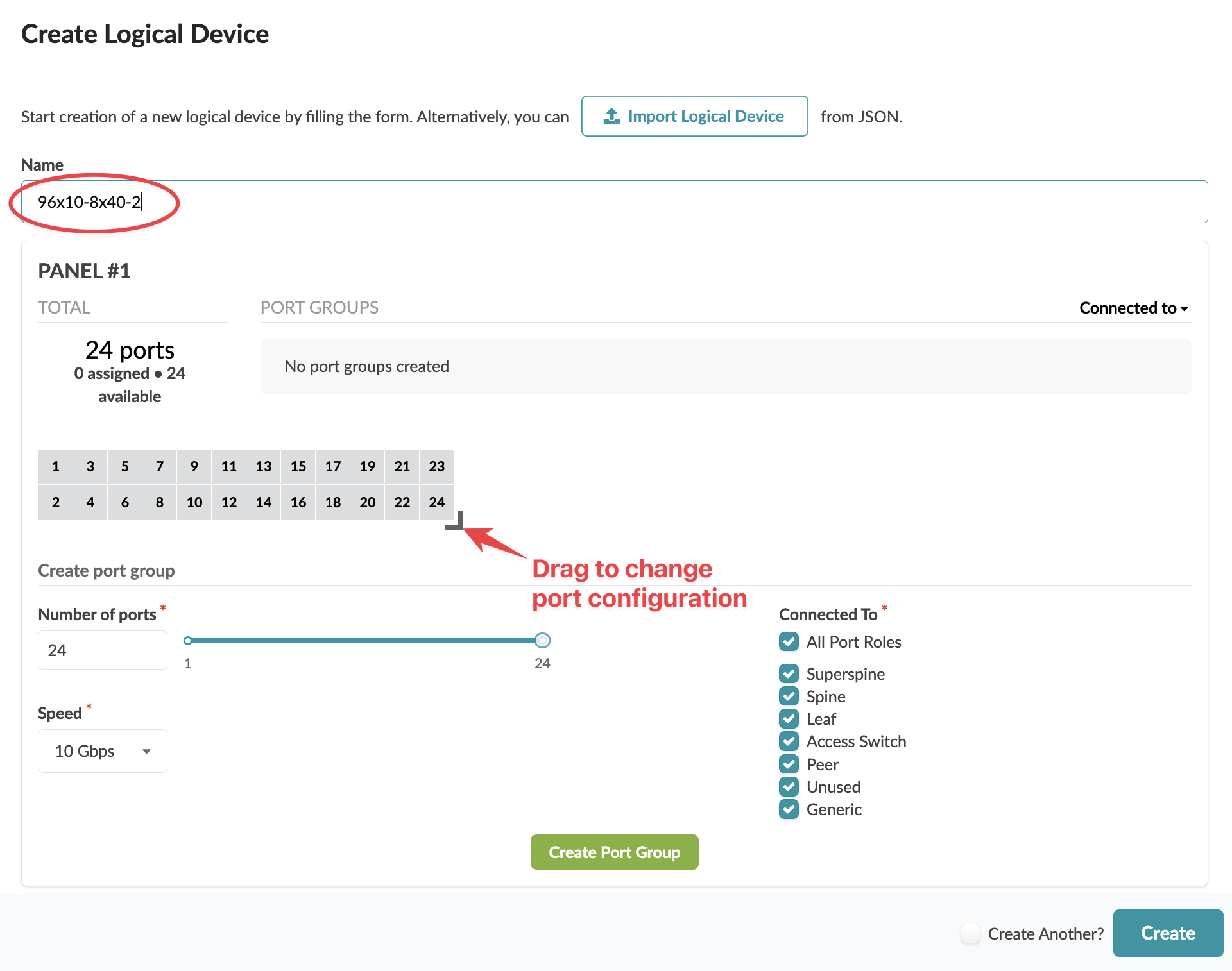Select port 24 in panel grid
Screen dimensions: 1232x971
[x=437, y=502]
